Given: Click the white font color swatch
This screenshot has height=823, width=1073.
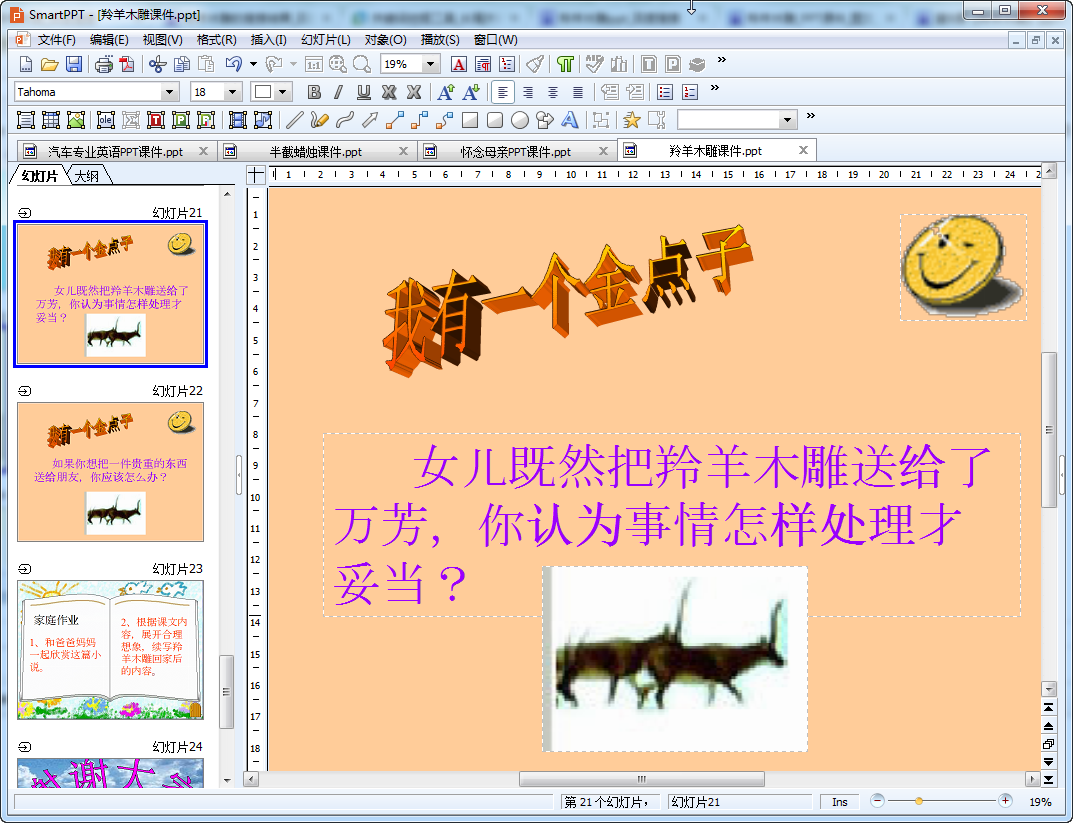Looking at the screenshot, I should 263,92.
